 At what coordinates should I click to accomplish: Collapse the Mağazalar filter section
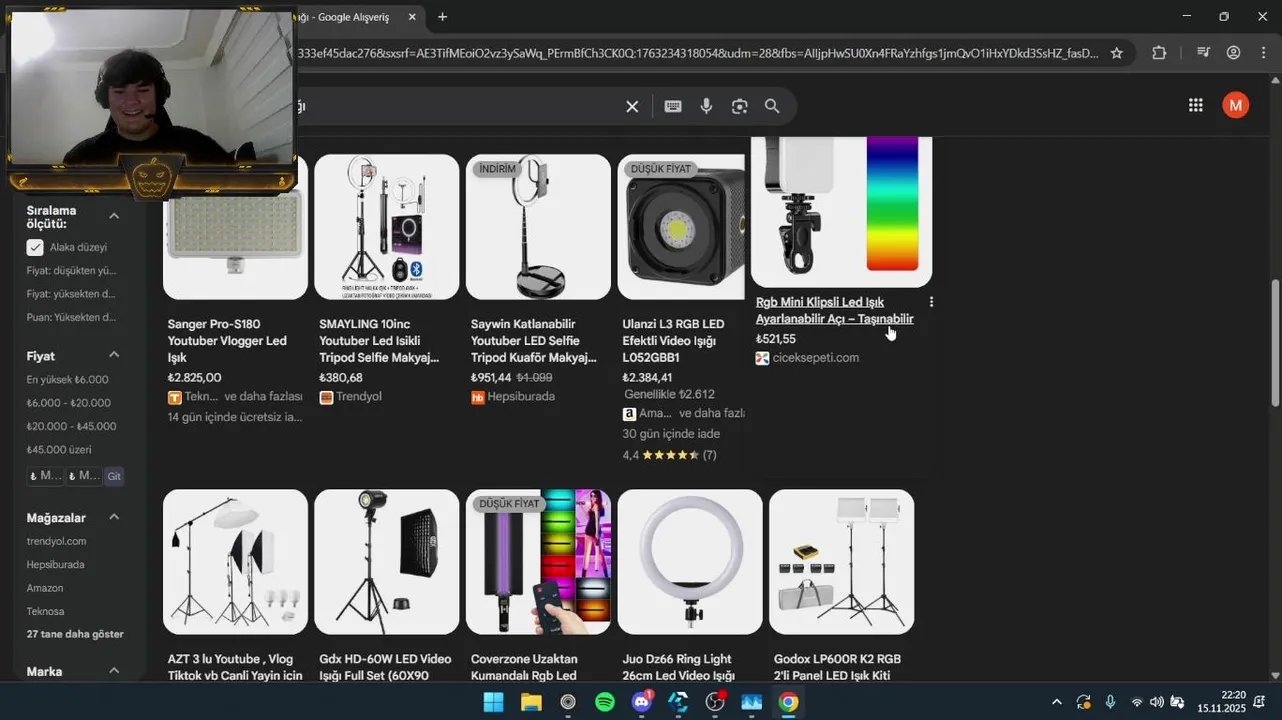[114, 517]
